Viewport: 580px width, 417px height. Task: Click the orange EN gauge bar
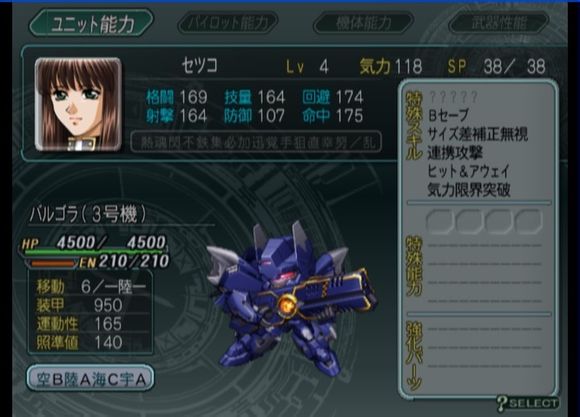tap(52, 263)
